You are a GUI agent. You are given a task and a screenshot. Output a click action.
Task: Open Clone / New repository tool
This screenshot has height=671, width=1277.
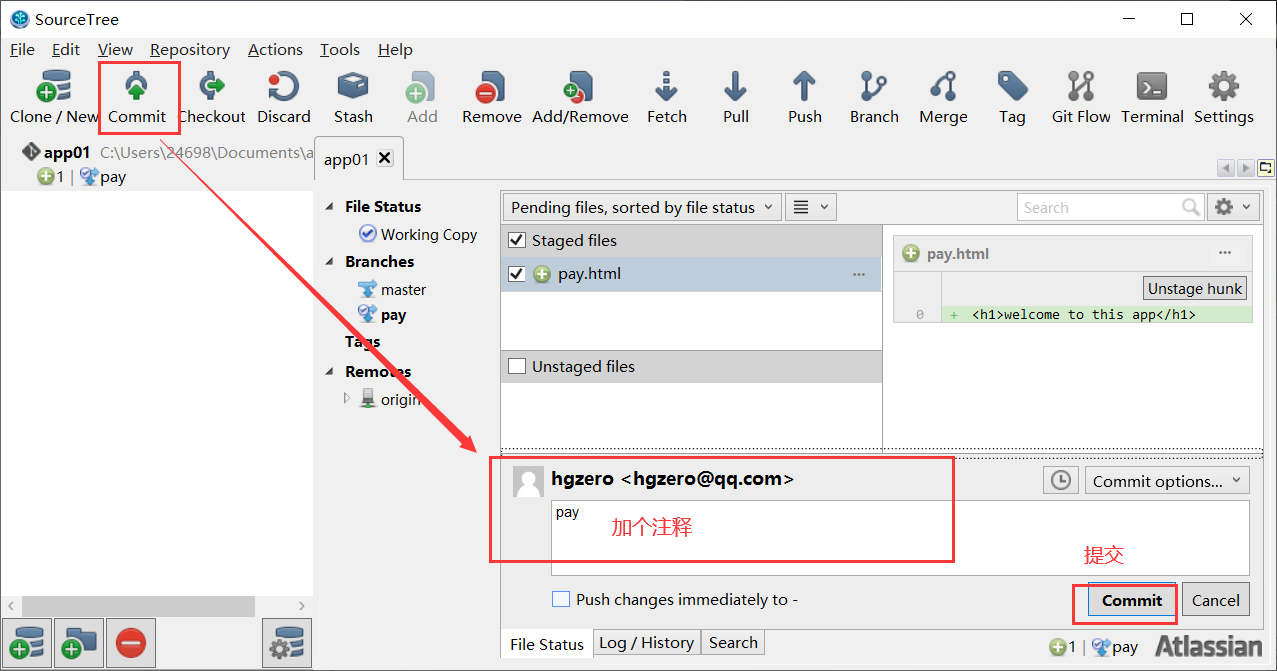click(54, 97)
